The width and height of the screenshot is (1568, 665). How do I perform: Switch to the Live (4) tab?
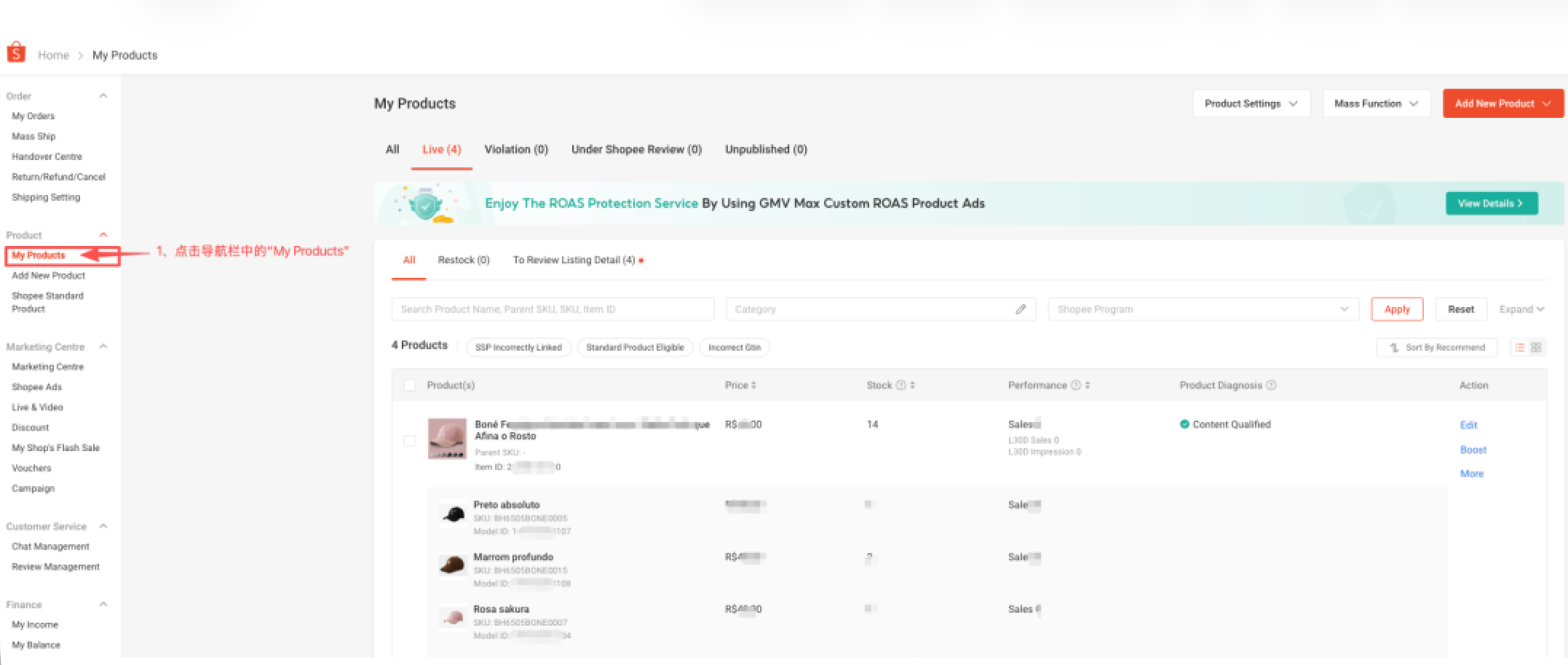click(x=442, y=149)
